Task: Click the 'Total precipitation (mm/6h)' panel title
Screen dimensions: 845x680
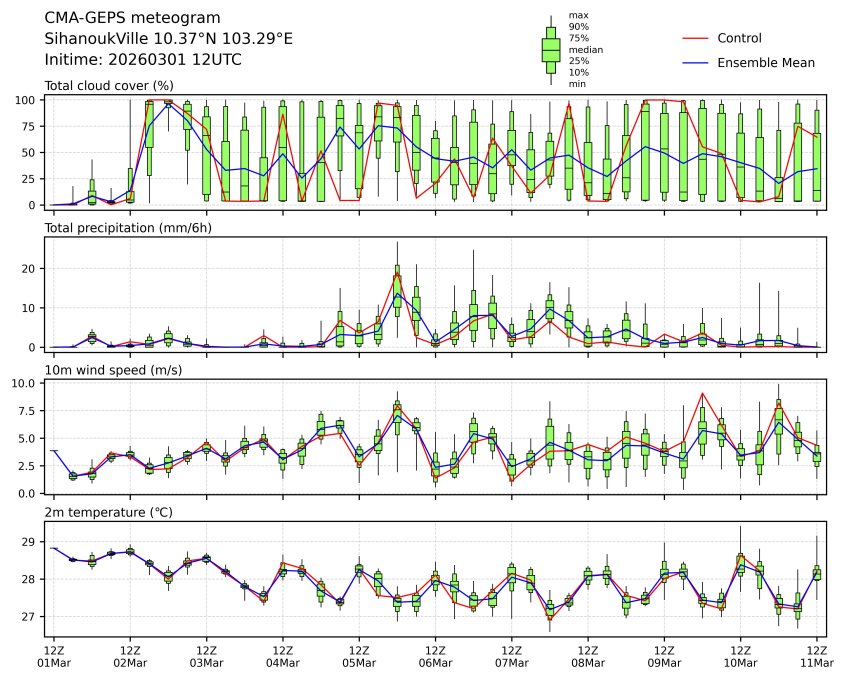Action: point(131,228)
